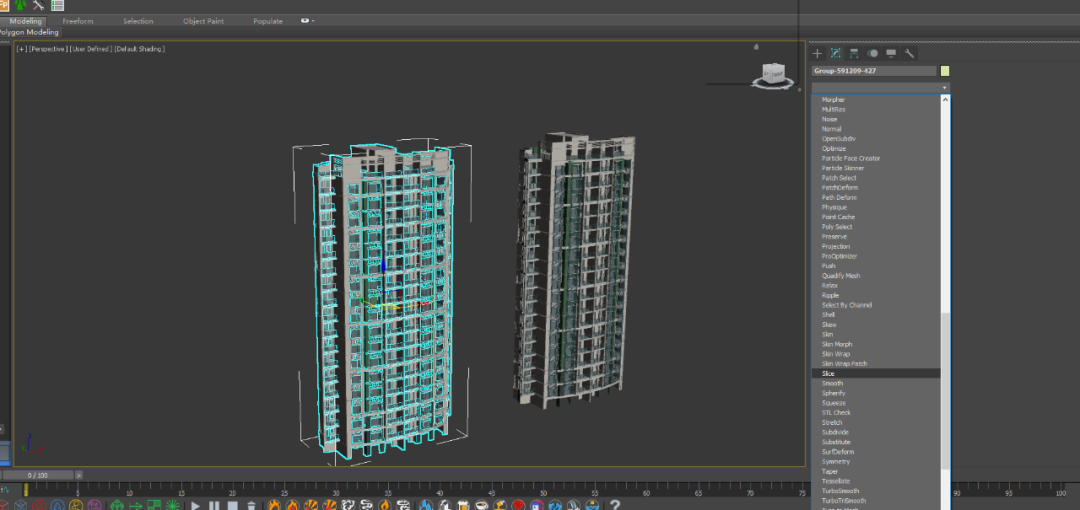
Task: Click the modifier list scrollbar up arrow
Action: 945,99
